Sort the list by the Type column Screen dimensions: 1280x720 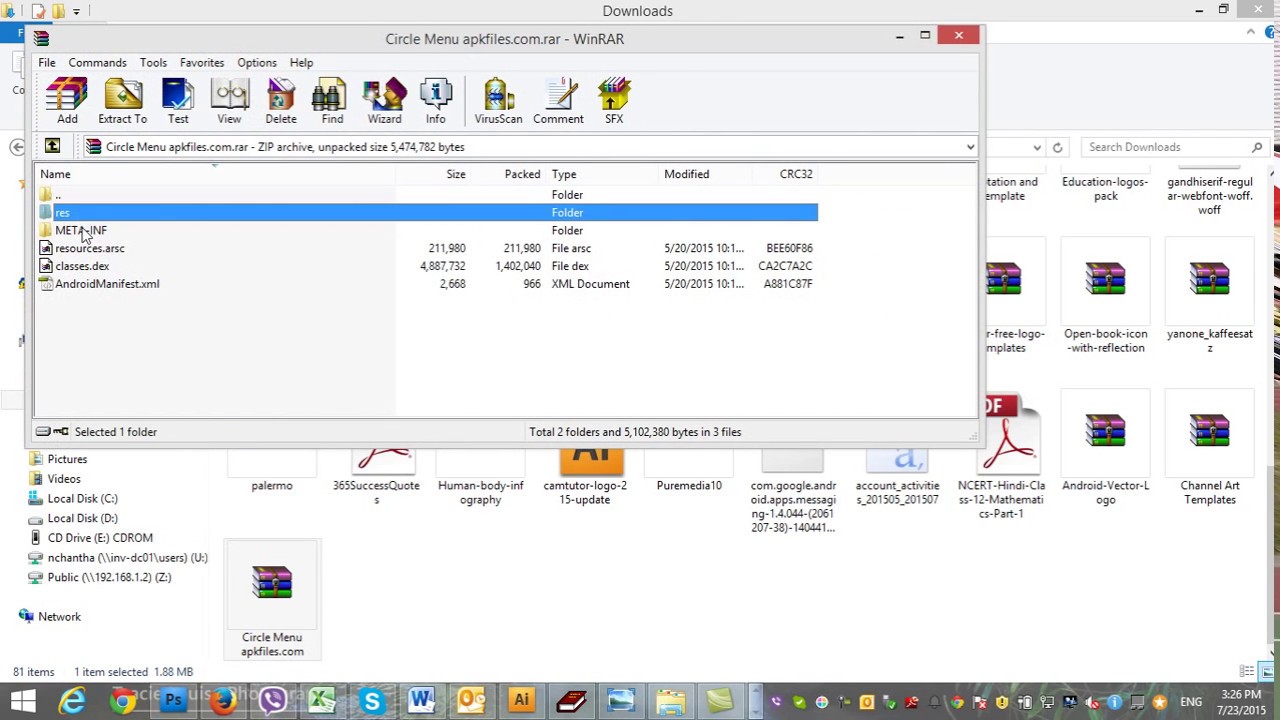point(602,174)
